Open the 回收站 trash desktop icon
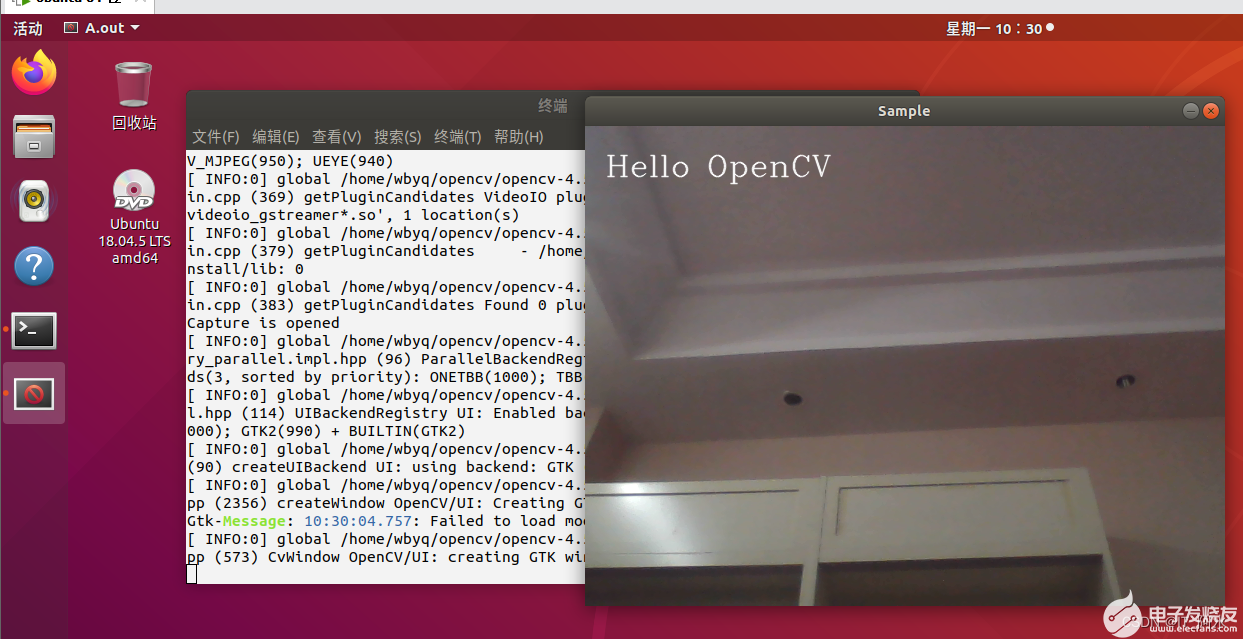1243x639 pixels. (134, 96)
